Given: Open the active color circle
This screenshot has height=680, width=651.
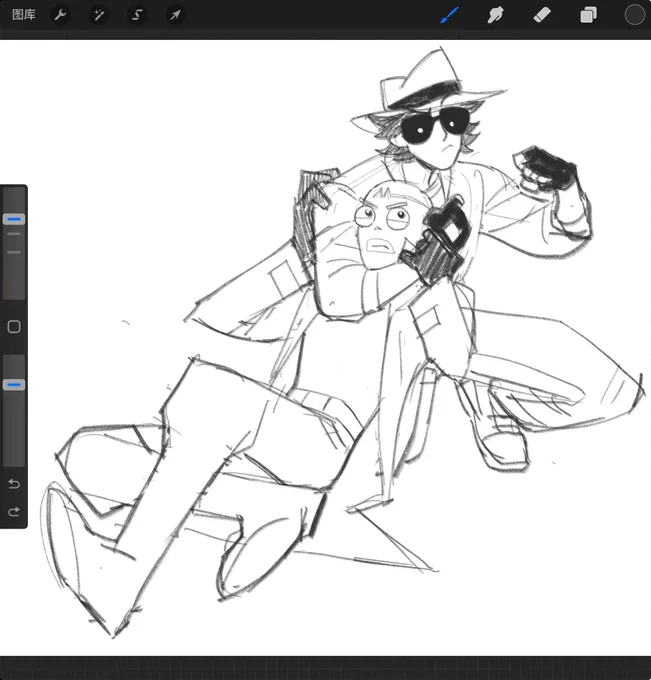Looking at the screenshot, I should pyautogui.click(x=635, y=15).
